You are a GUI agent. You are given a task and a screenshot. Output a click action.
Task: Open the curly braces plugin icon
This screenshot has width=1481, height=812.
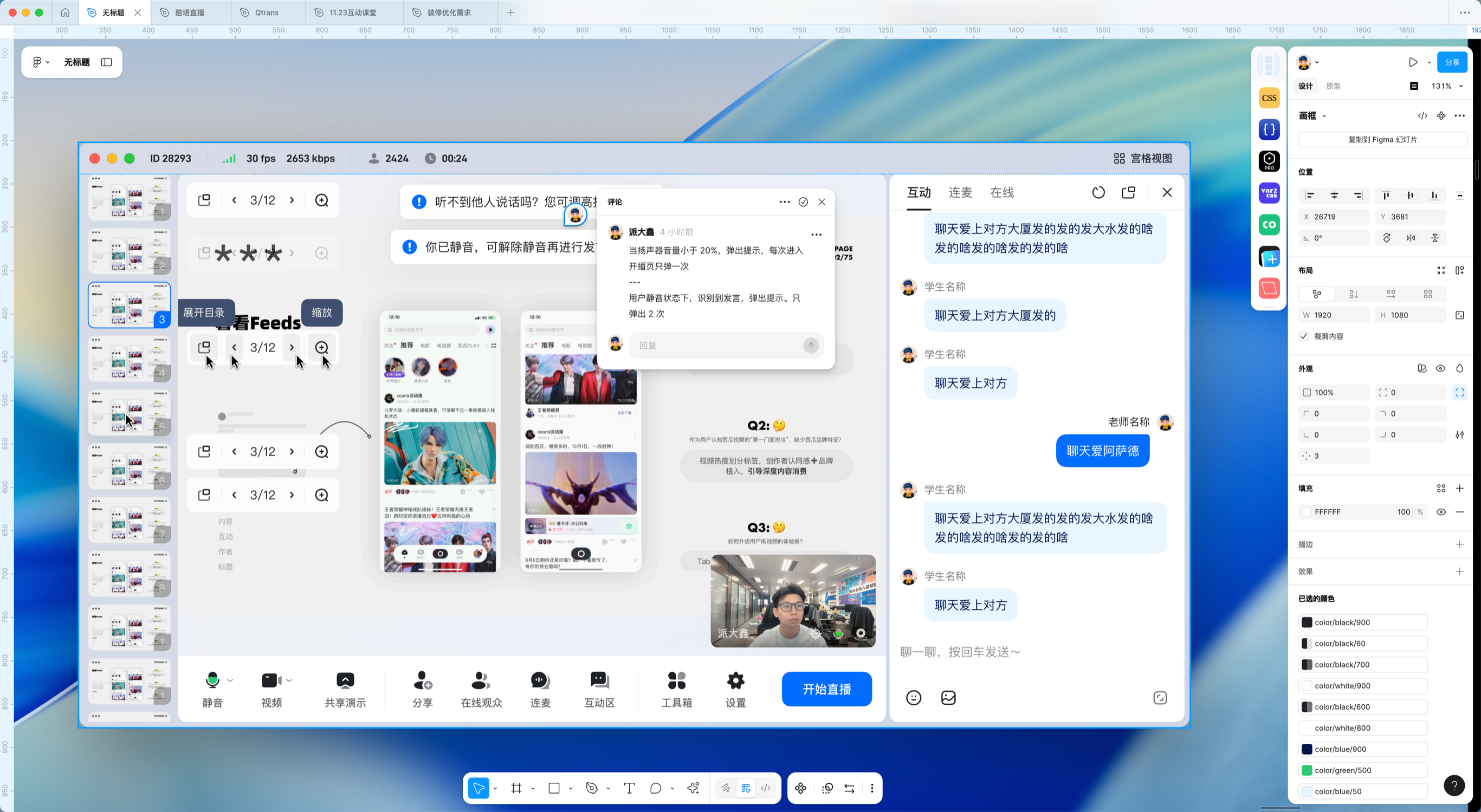coord(1269,129)
